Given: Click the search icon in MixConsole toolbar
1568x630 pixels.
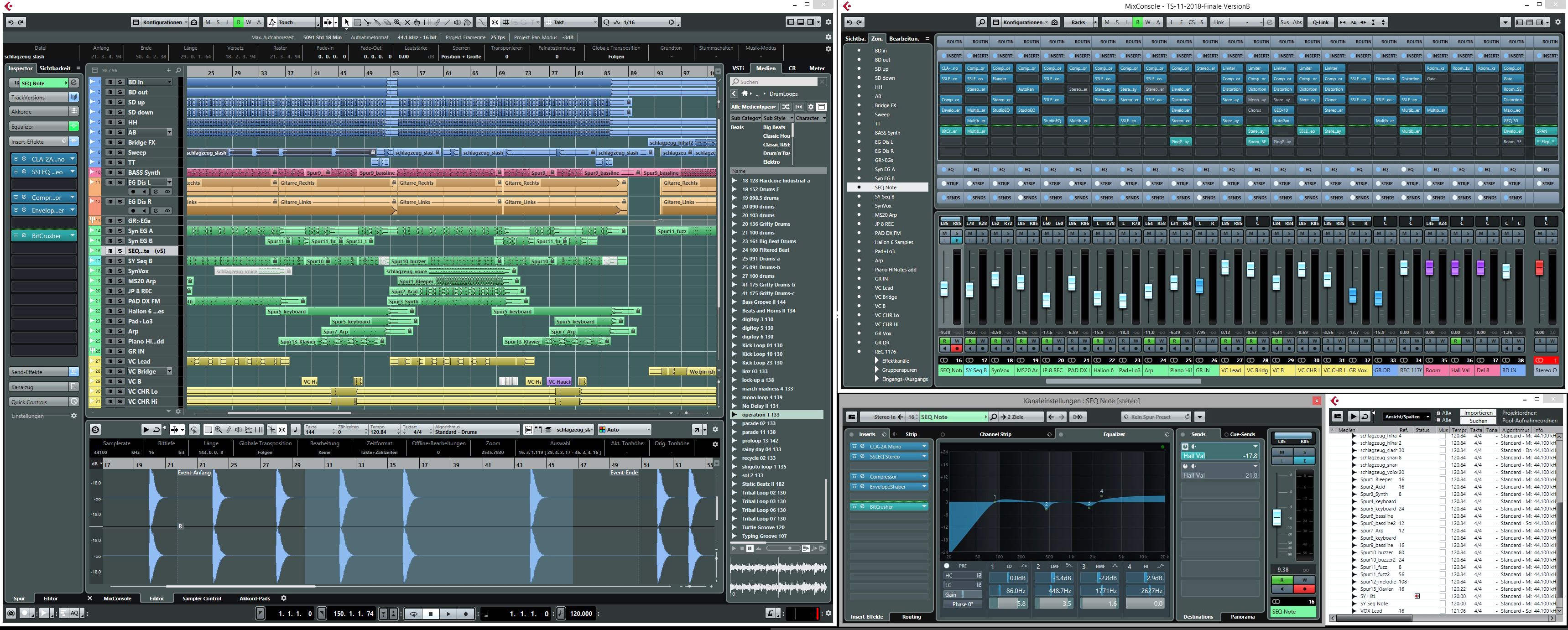Looking at the screenshot, I should [x=981, y=22].
